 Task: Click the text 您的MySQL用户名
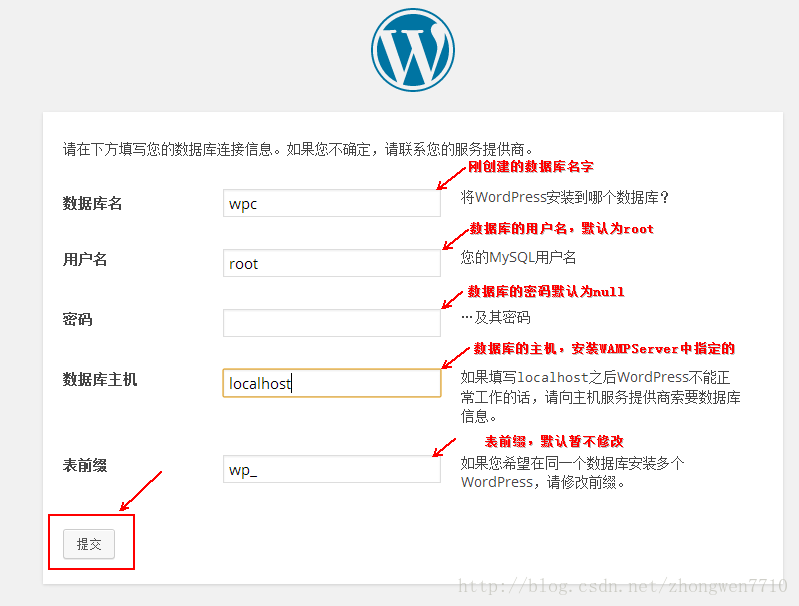pyautogui.click(x=518, y=257)
